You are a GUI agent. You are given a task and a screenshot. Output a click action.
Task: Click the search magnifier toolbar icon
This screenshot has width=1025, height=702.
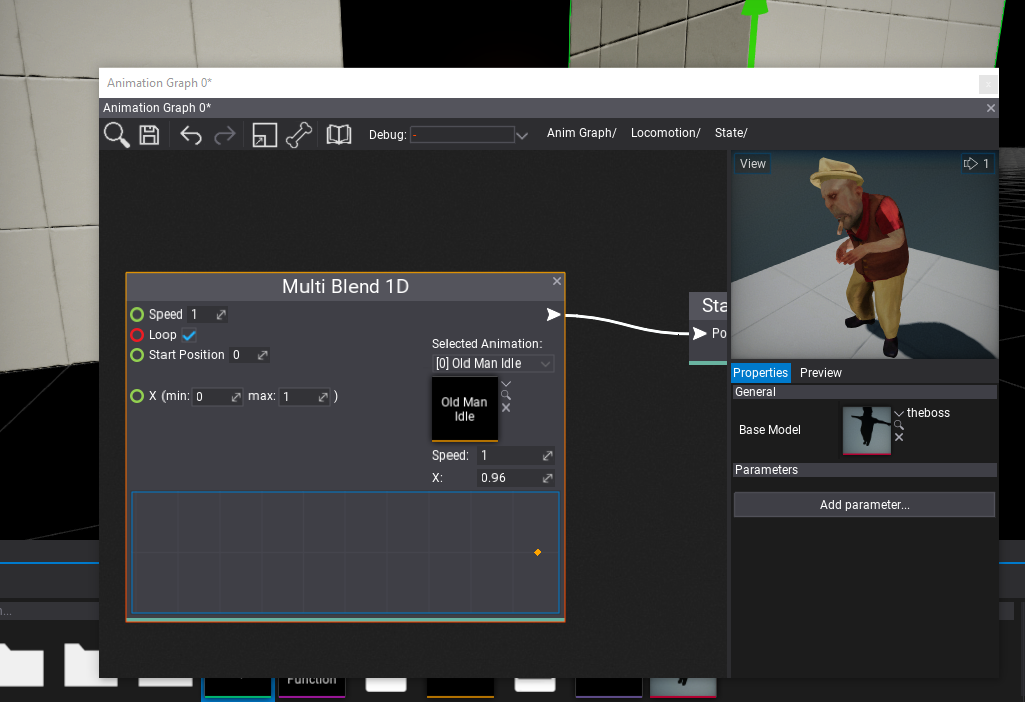[117, 135]
